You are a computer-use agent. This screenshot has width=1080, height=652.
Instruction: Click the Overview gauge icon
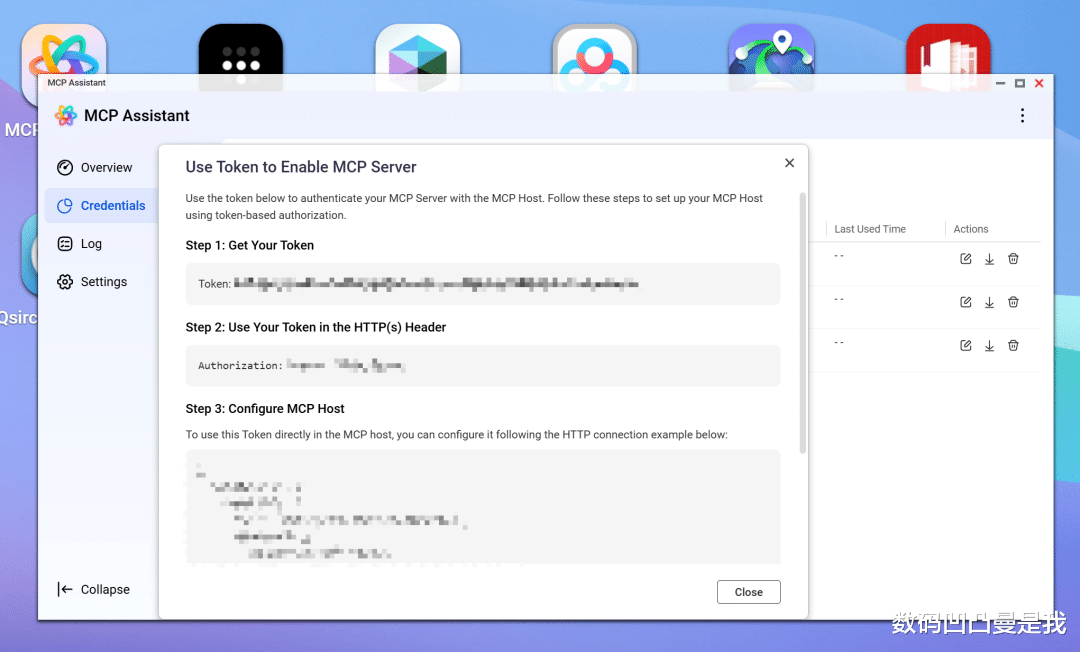(65, 167)
